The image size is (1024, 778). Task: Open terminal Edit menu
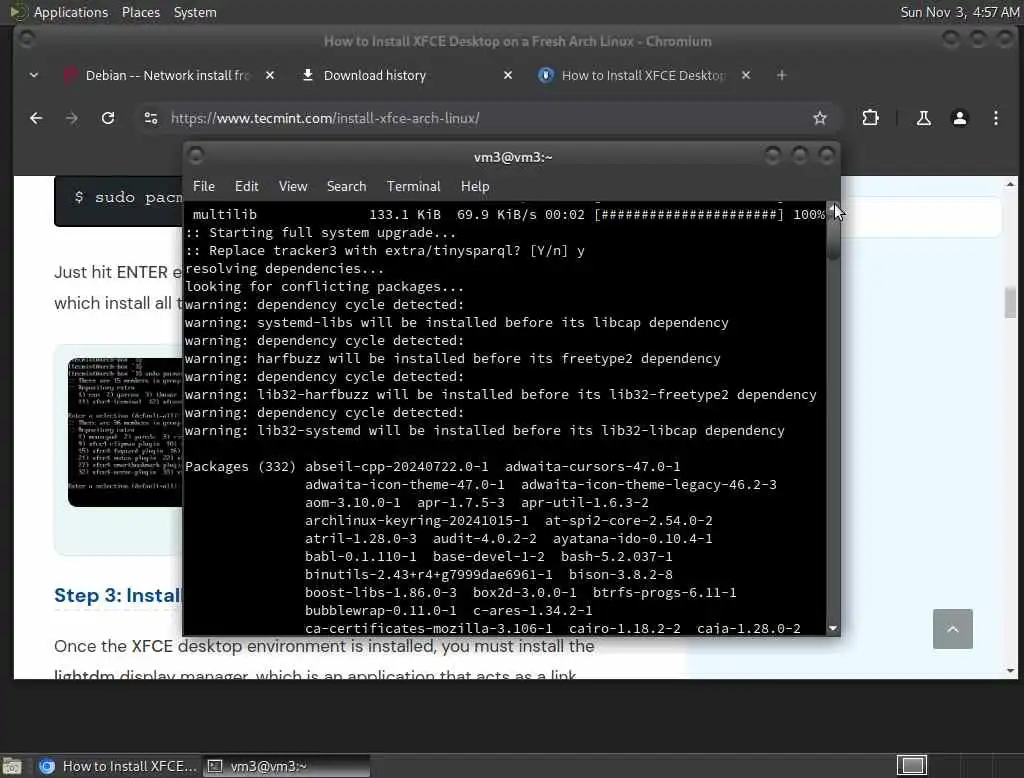click(x=246, y=186)
